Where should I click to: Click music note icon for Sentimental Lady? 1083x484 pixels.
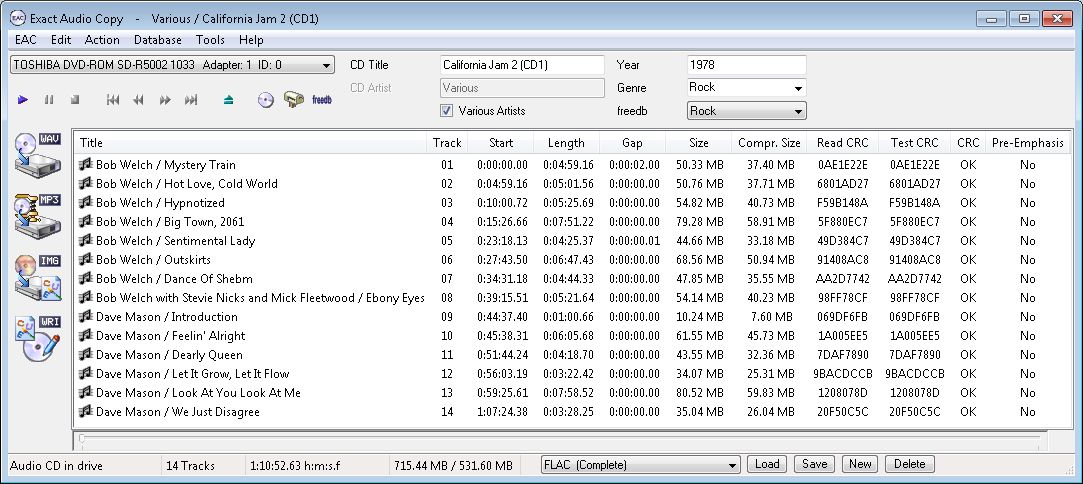86,240
